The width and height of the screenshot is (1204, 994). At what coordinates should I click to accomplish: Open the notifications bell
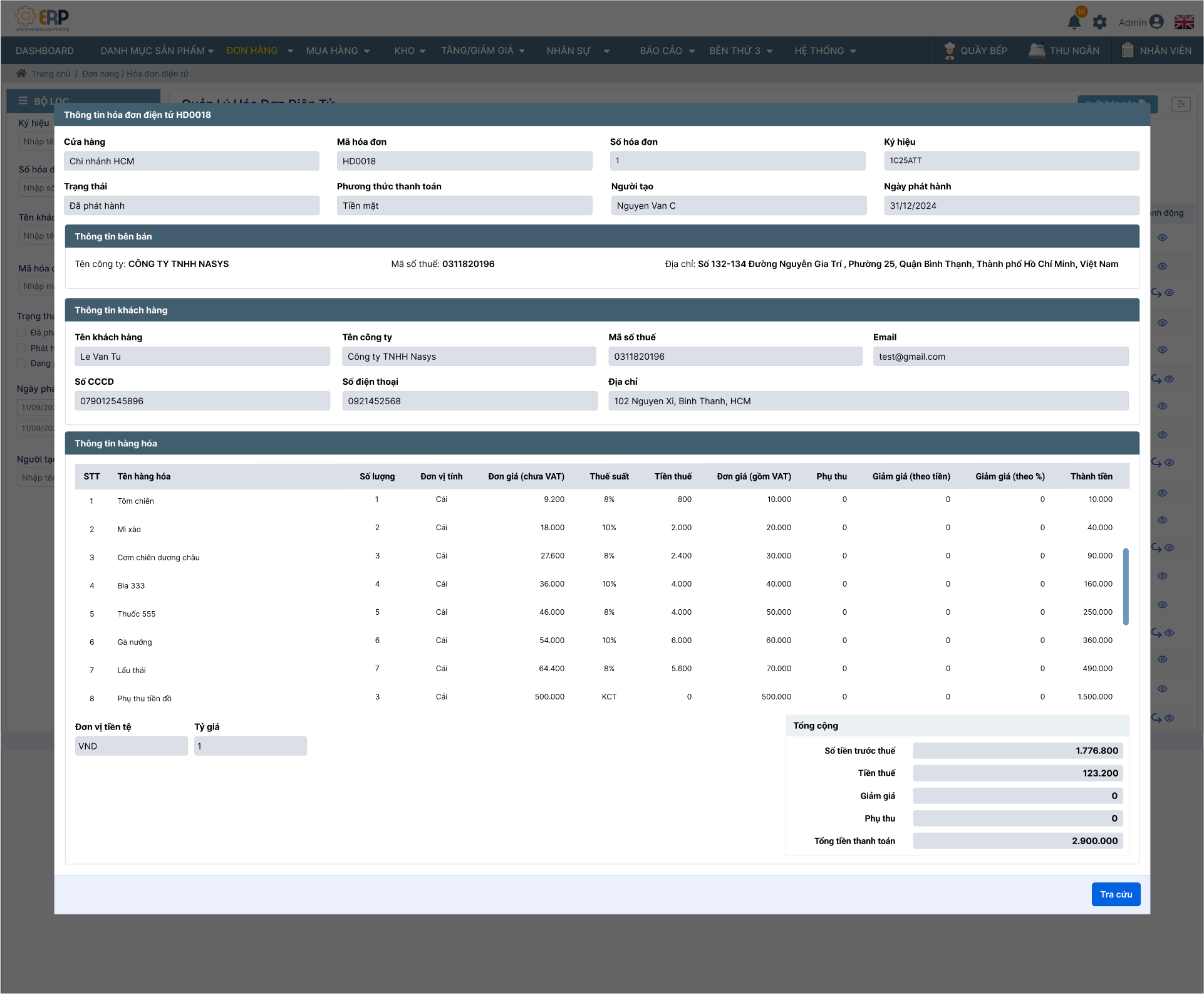(1074, 22)
